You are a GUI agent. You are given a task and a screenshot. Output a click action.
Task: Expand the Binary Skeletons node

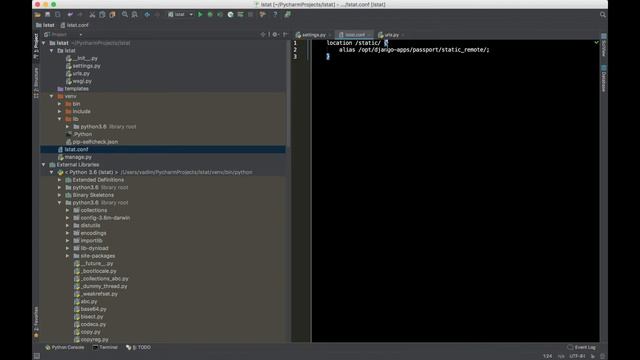pos(60,195)
